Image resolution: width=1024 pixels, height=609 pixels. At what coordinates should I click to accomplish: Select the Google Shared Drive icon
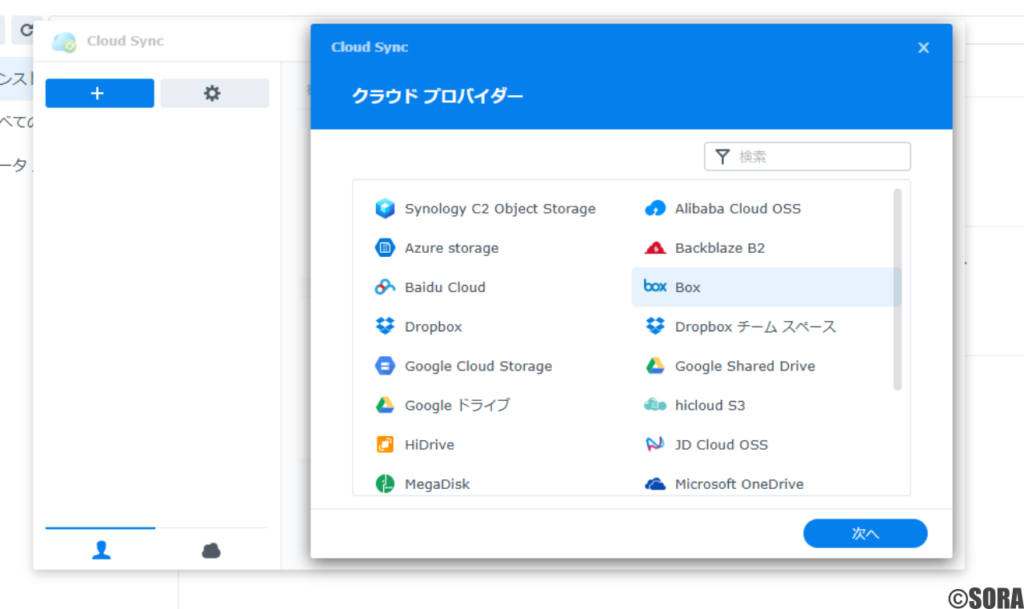coord(655,366)
